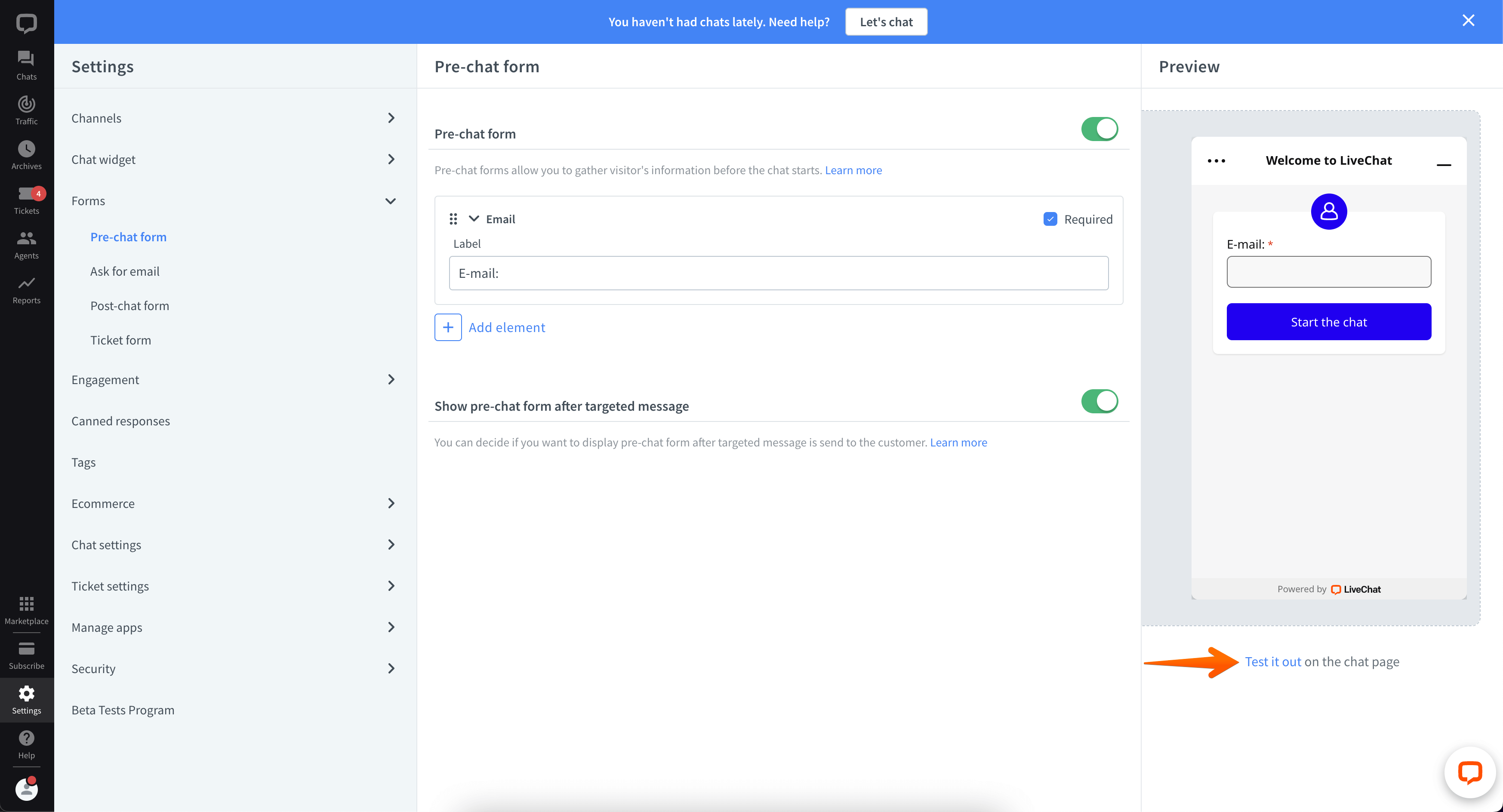Click Learn more about pre-chat forms
Viewport: 1503px width, 812px height.
click(853, 170)
